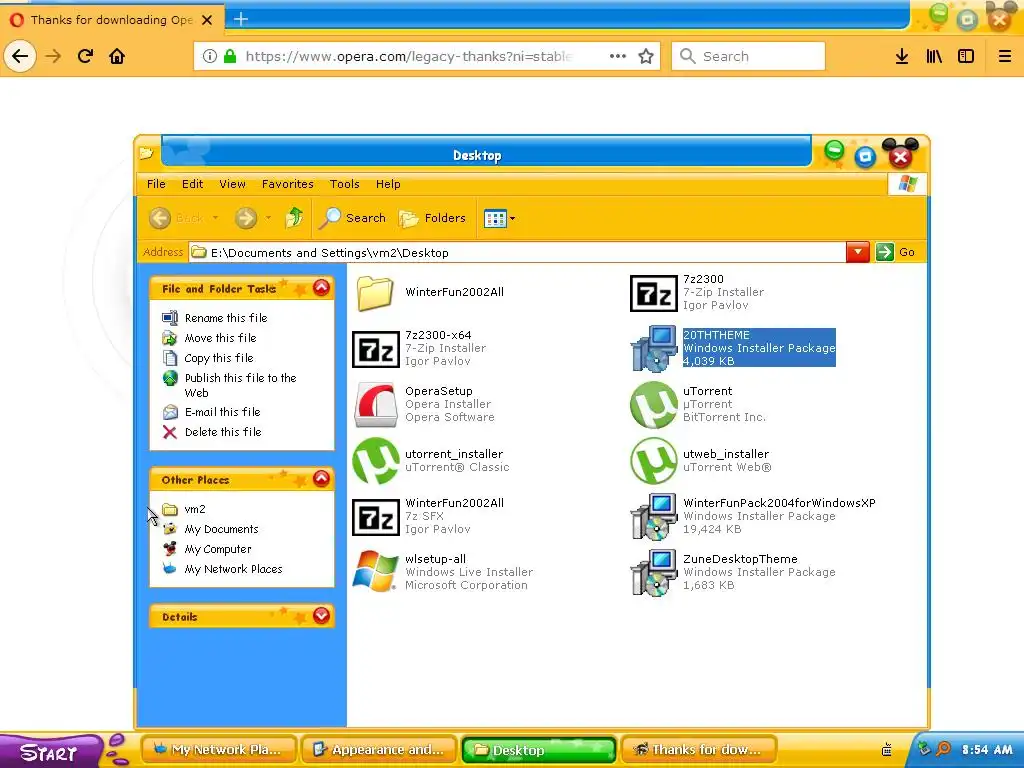
Task: Bookmark this page with star icon
Action: tap(646, 56)
